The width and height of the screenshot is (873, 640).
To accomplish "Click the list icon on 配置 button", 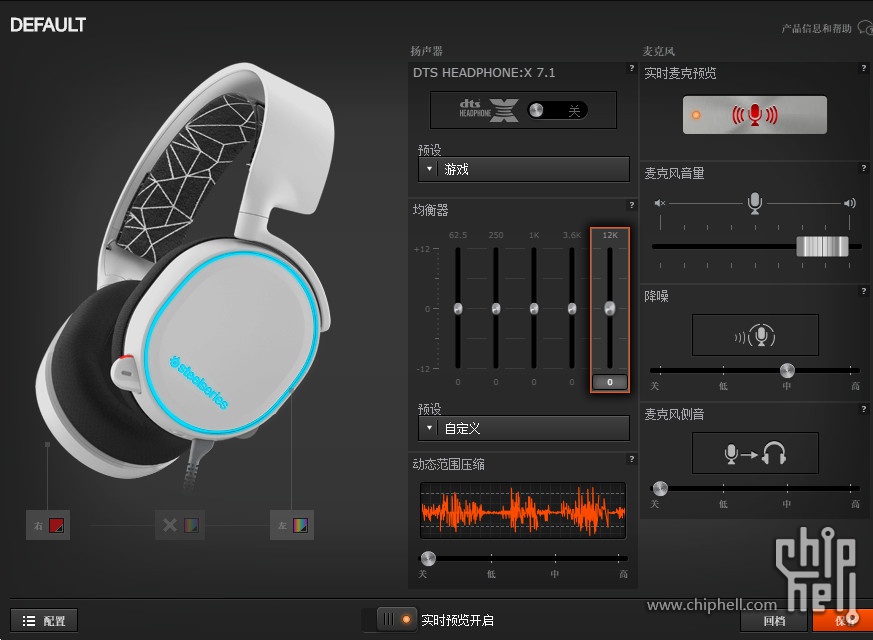I will pyautogui.click(x=29, y=621).
